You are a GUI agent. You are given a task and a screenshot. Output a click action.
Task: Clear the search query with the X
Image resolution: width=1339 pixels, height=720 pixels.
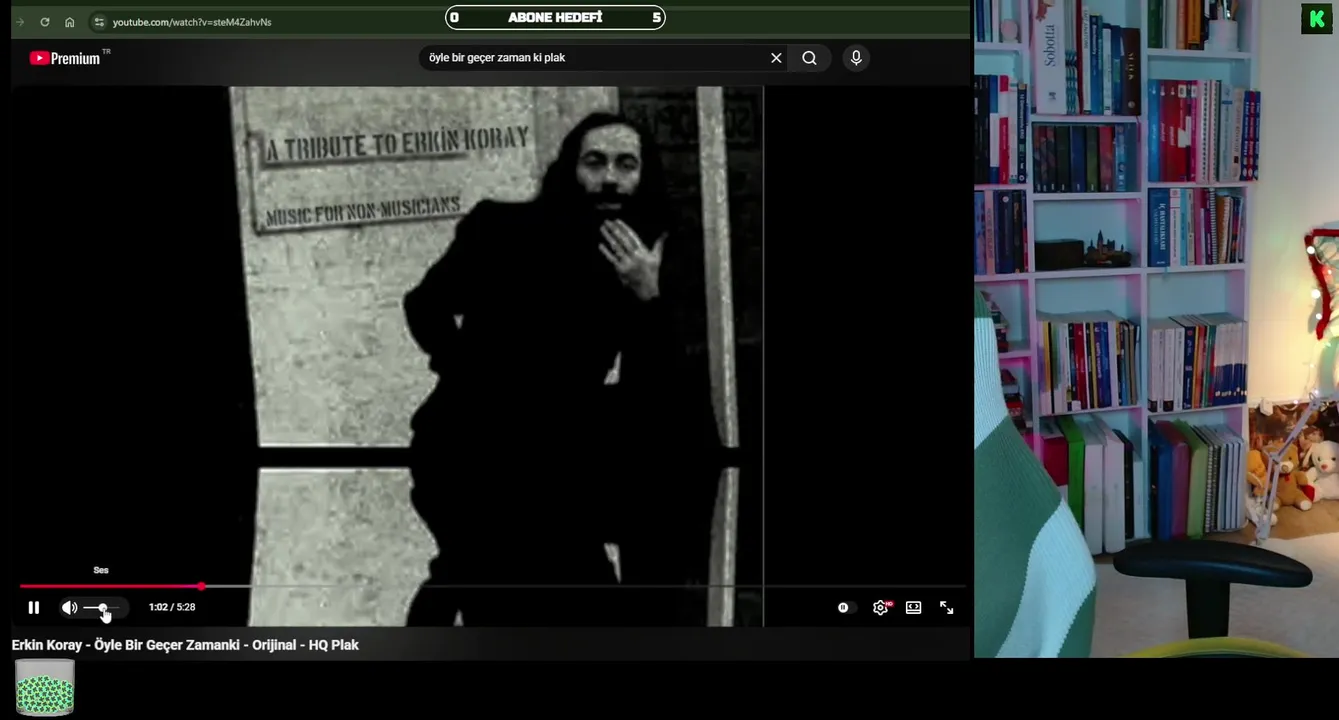(x=776, y=58)
